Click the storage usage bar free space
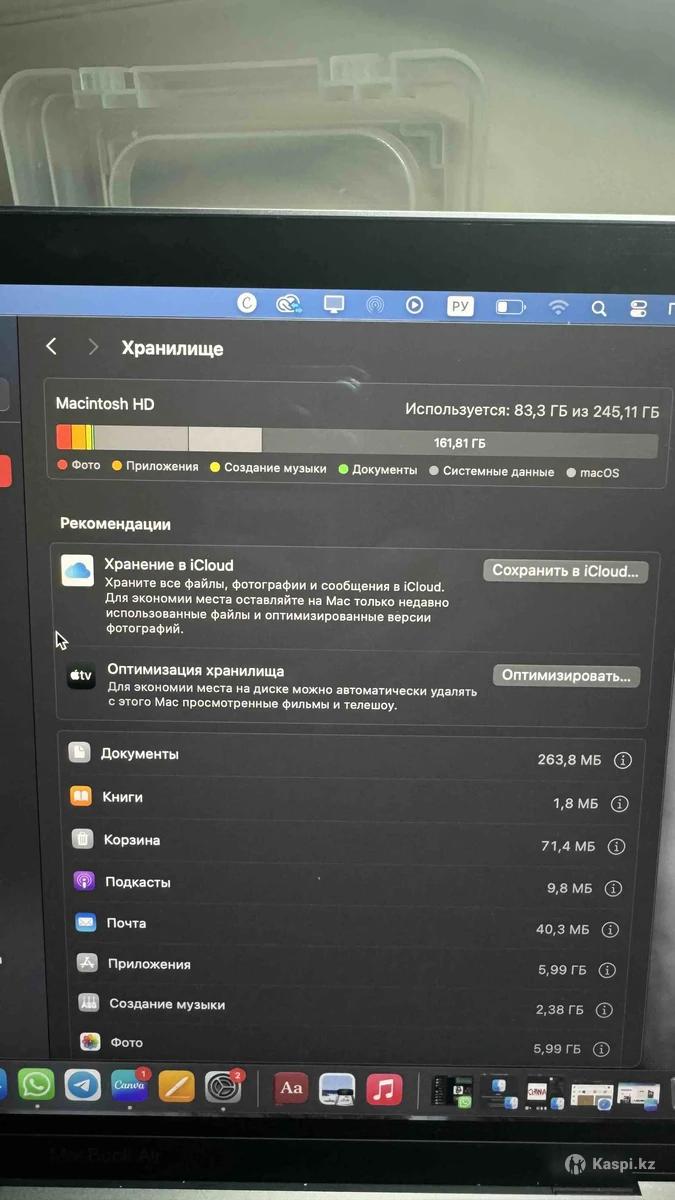 [459, 442]
